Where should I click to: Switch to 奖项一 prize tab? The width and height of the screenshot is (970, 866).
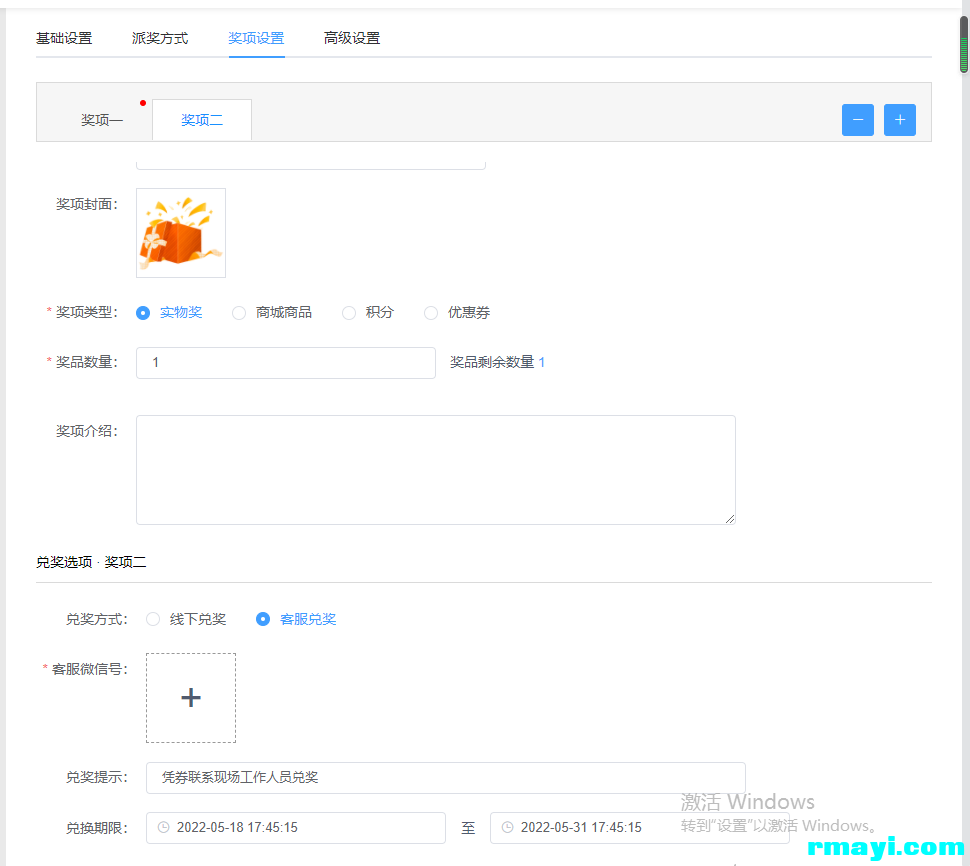click(x=102, y=120)
